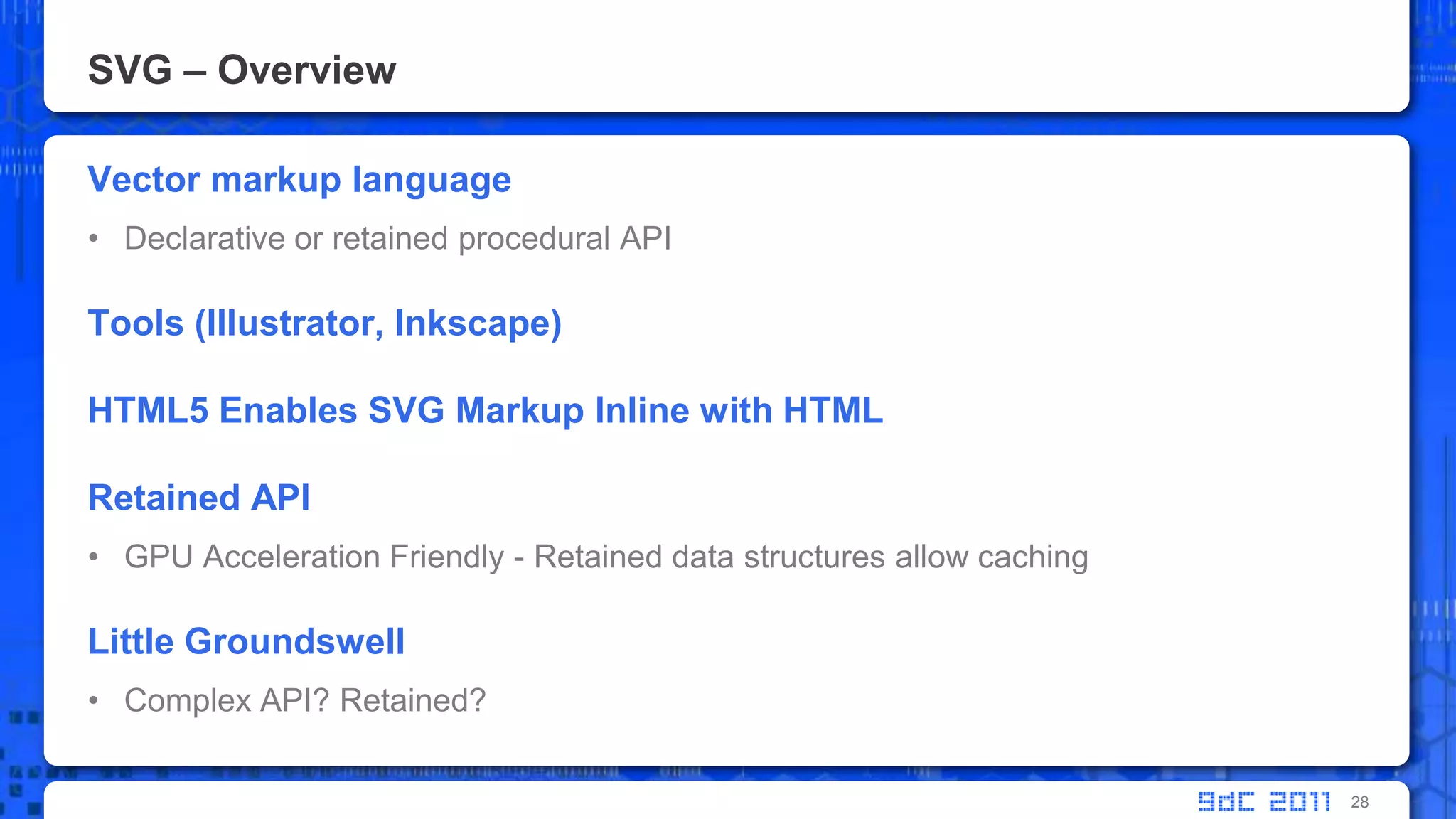Select the "SVG – Overview" slide title
Viewport: 1456px width, 819px height.
[x=242, y=70]
